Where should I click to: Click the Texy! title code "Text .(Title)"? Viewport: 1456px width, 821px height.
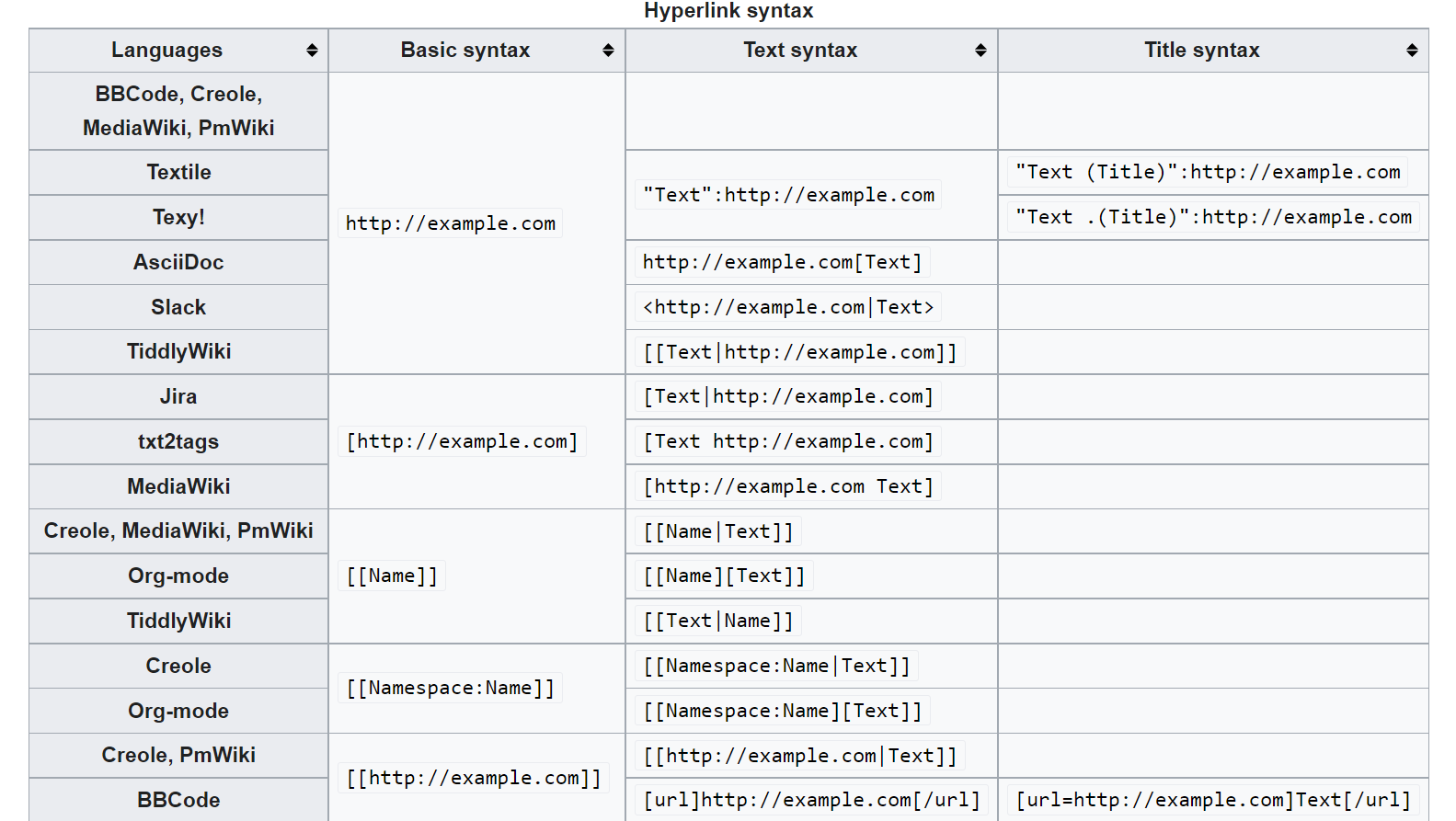1214,218
